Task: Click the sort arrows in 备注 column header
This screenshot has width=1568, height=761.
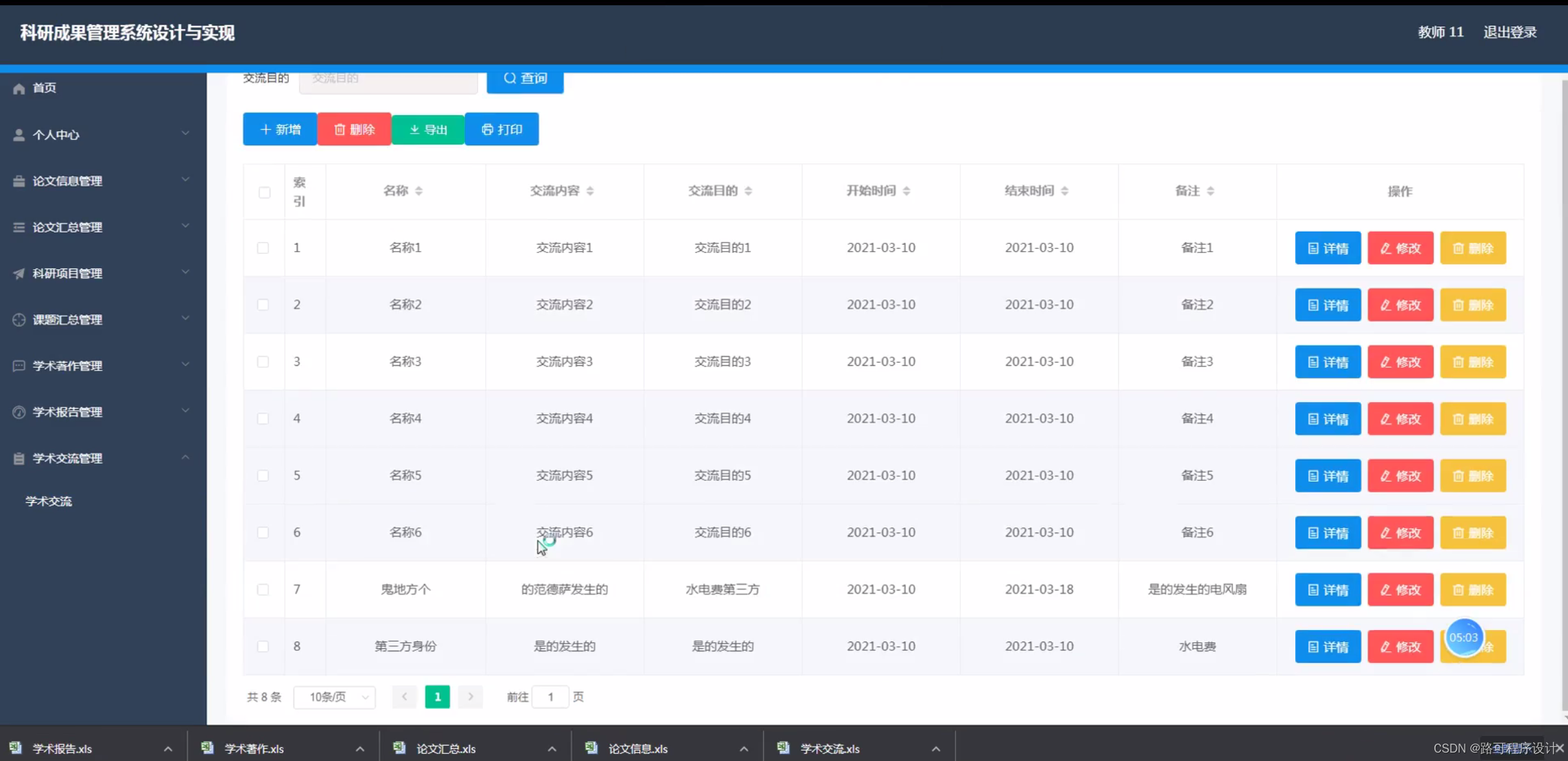Action: (x=1211, y=191)
